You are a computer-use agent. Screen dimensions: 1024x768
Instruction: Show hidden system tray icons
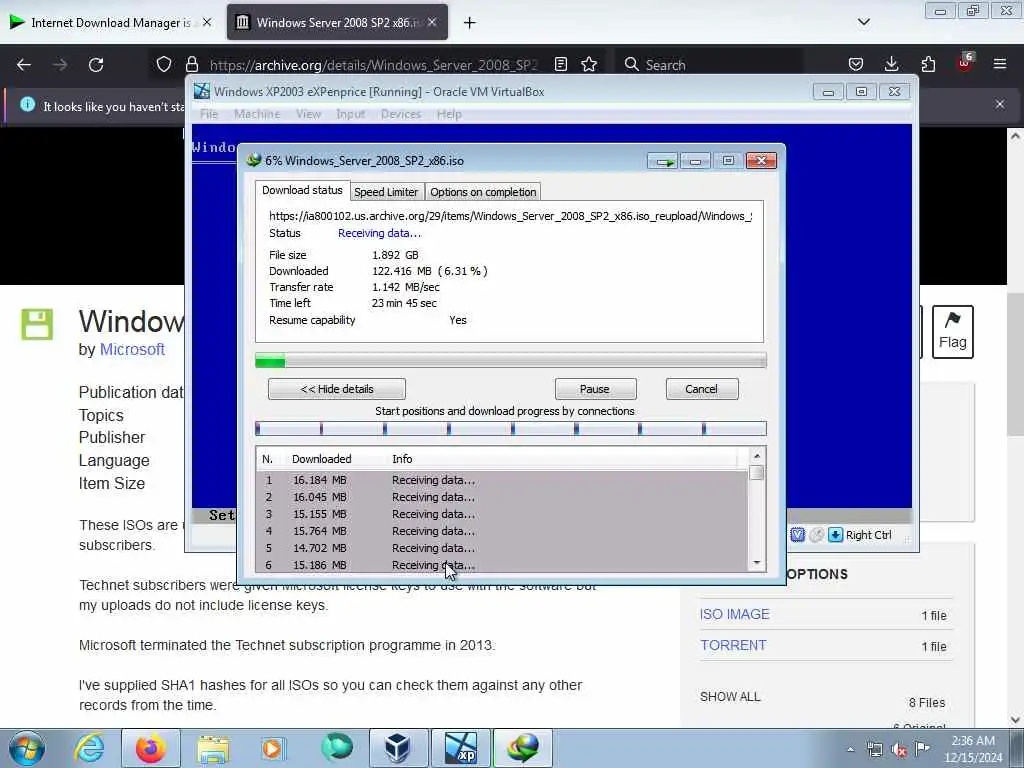pos(850,749)
